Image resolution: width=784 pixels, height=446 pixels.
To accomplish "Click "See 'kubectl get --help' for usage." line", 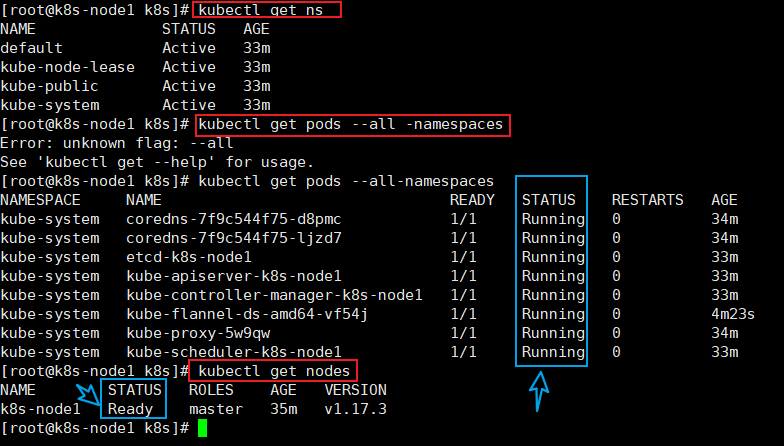I will (157, 162).
